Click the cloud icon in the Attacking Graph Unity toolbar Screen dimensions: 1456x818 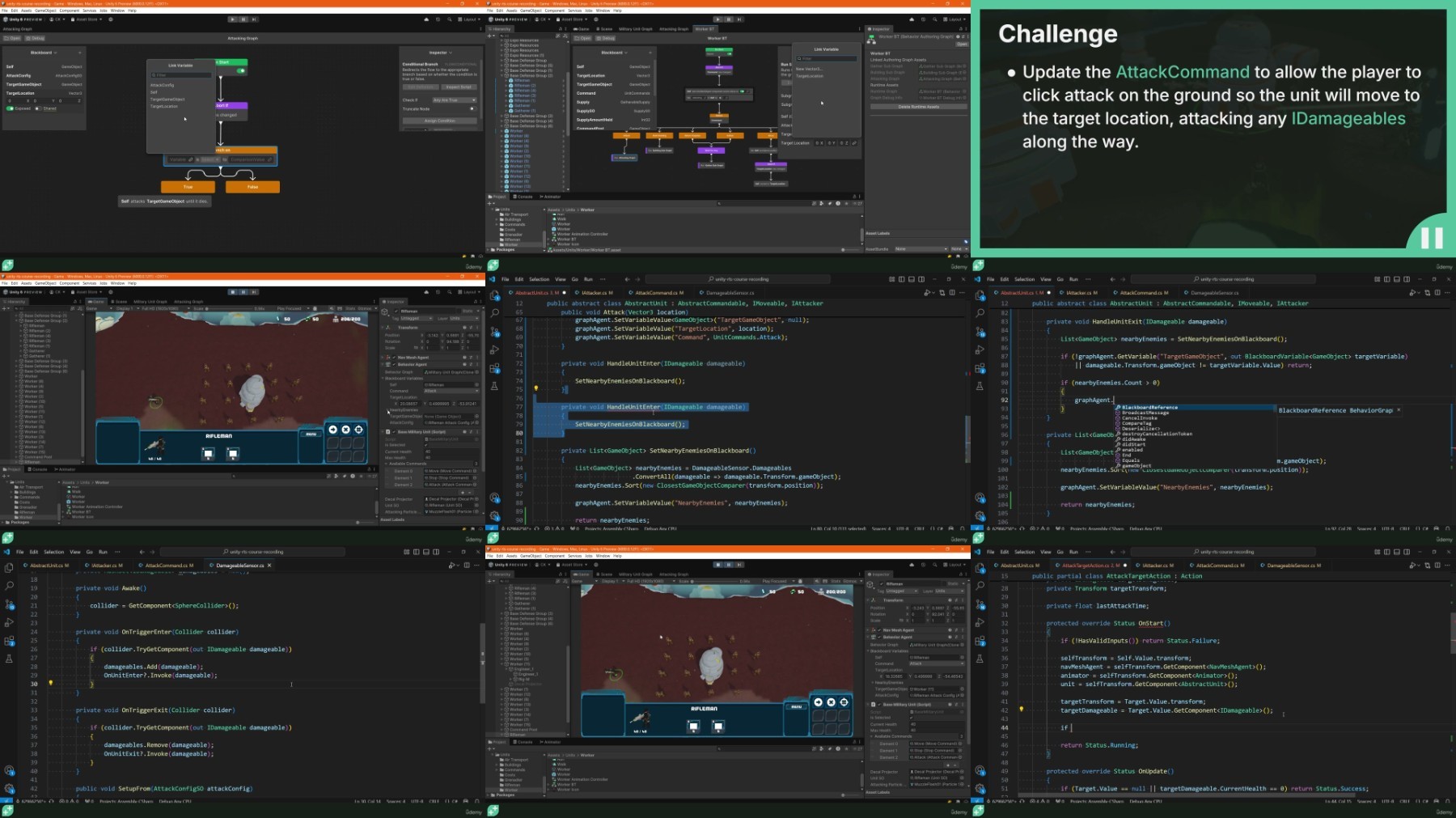click(426, 19)
